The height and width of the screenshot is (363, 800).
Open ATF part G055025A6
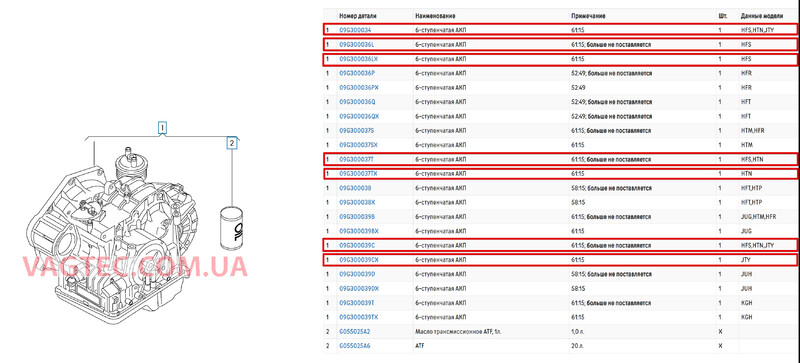[x=355, y=346]
